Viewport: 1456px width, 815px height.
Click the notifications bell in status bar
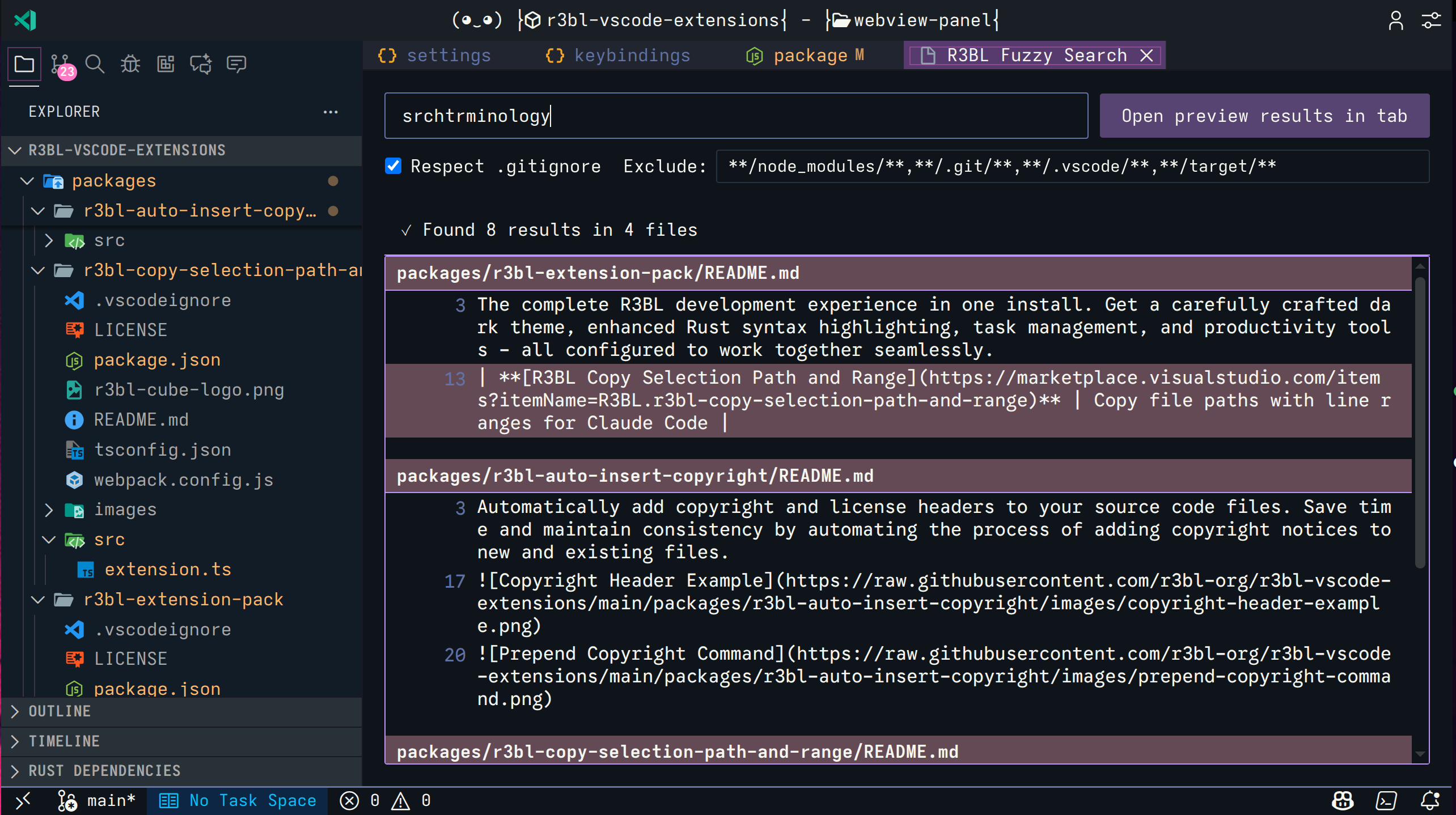tap(1429, 800)
